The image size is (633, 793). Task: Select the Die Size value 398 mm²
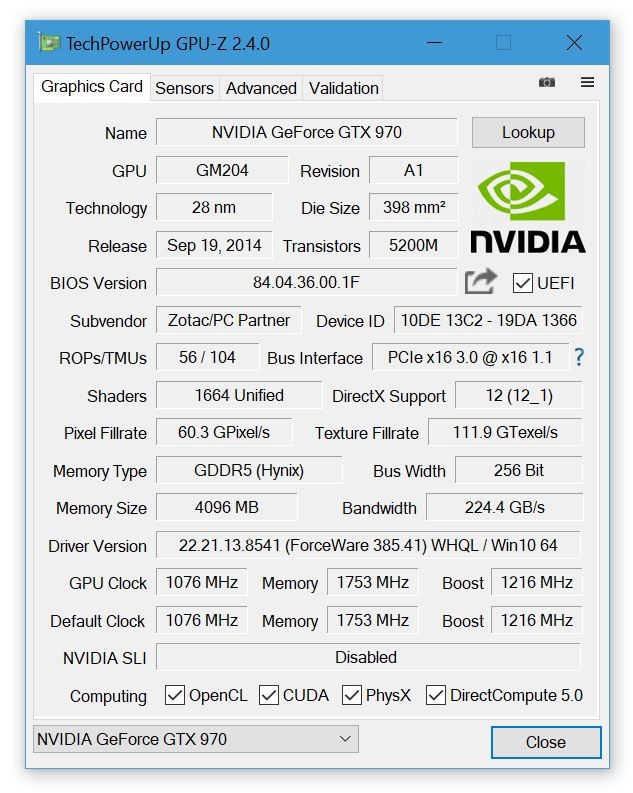click(414, 207)
